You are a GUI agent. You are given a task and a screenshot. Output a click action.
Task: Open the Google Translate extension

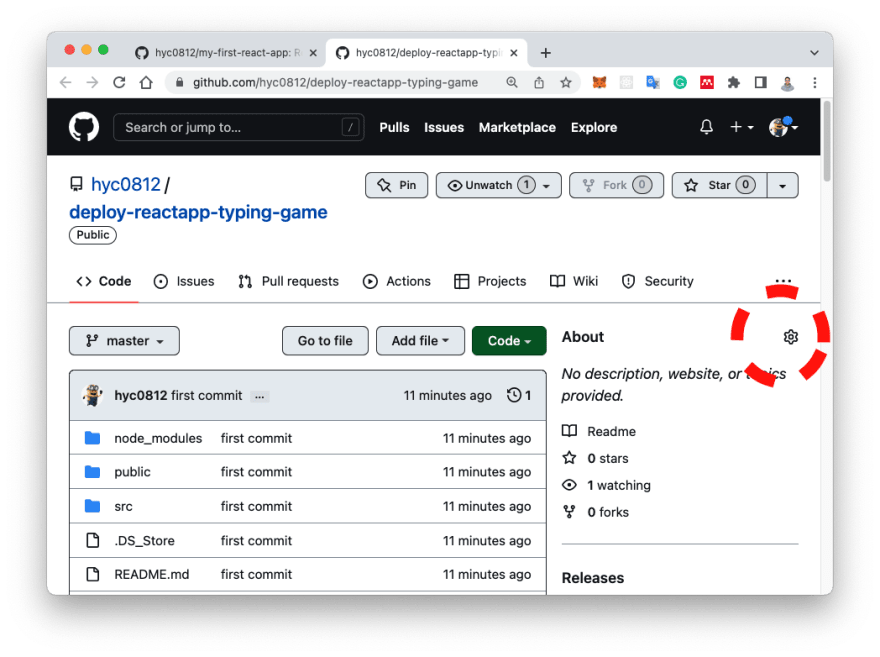(x=653, y=82)
